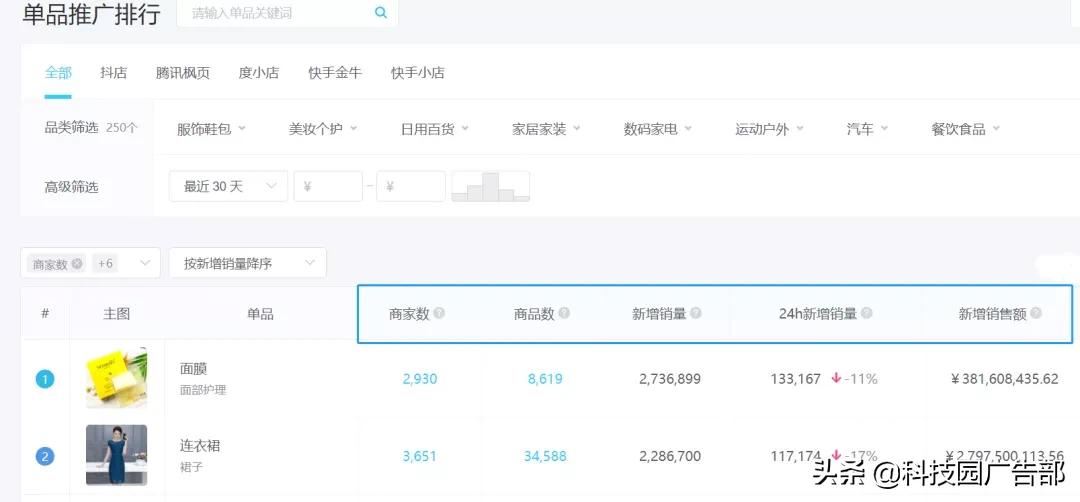
Task: Click the 面膜 product thumbnail
Action: pyautogui.click(x=116, y=378)
